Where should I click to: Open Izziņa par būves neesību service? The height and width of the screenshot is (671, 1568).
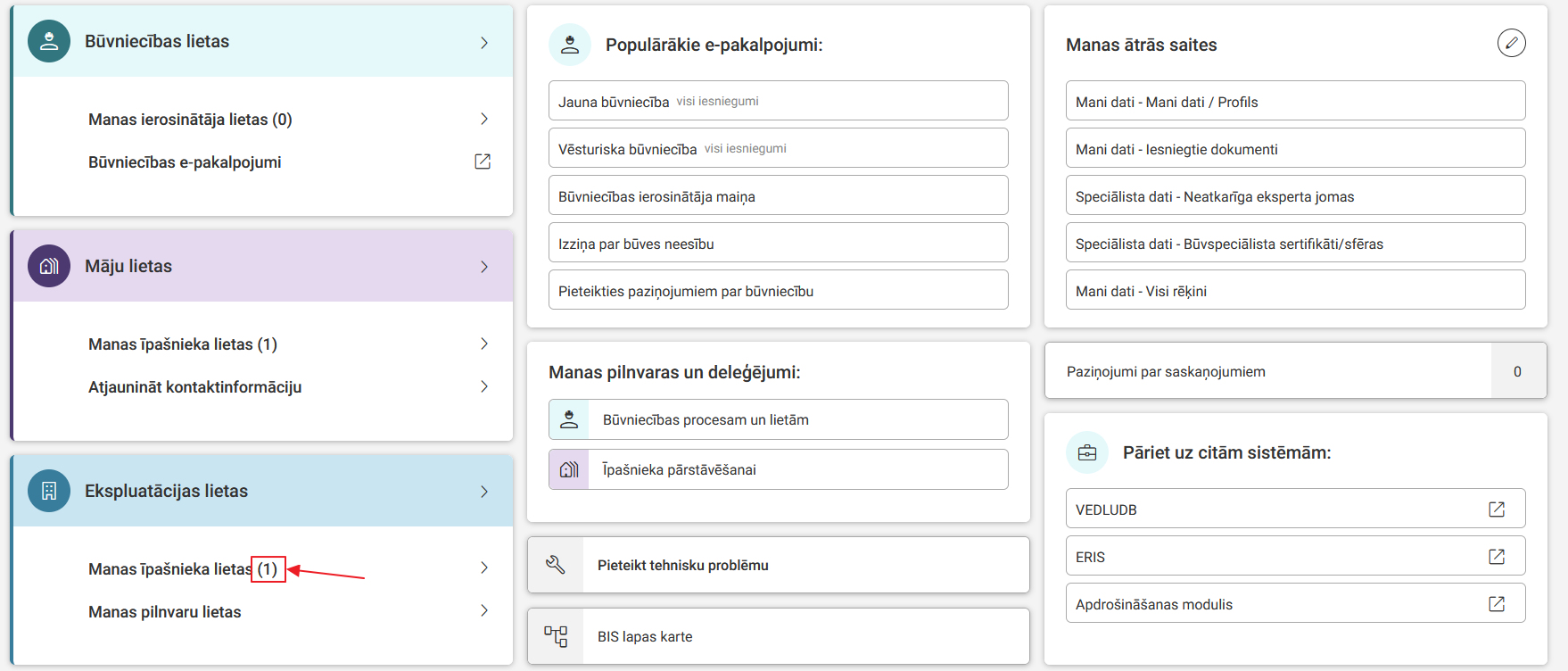636,244
